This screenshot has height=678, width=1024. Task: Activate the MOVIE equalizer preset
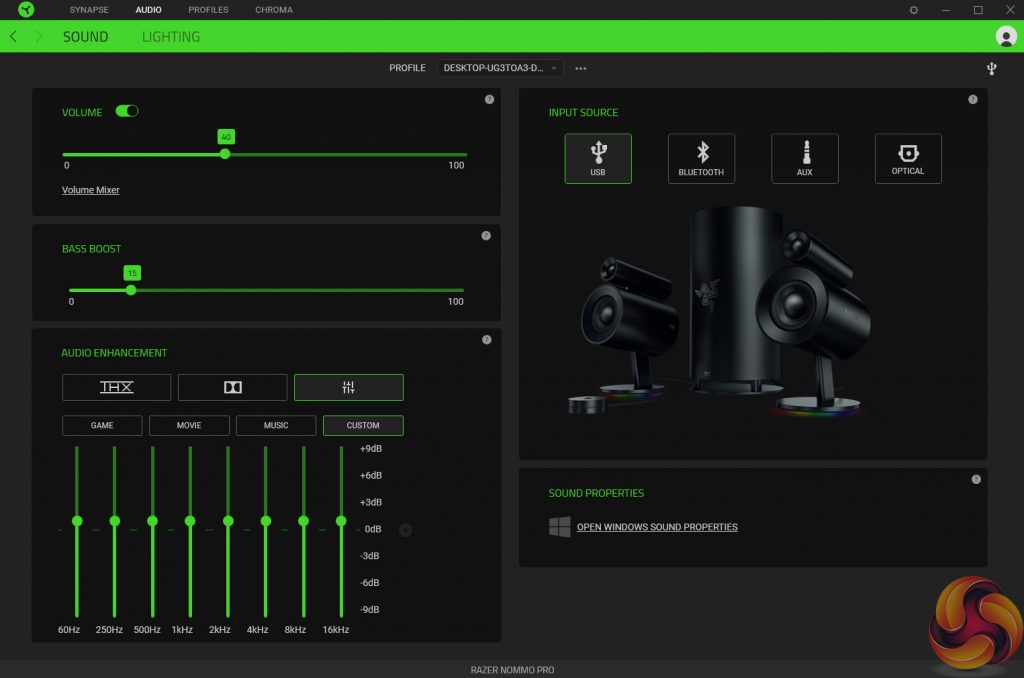188,425
